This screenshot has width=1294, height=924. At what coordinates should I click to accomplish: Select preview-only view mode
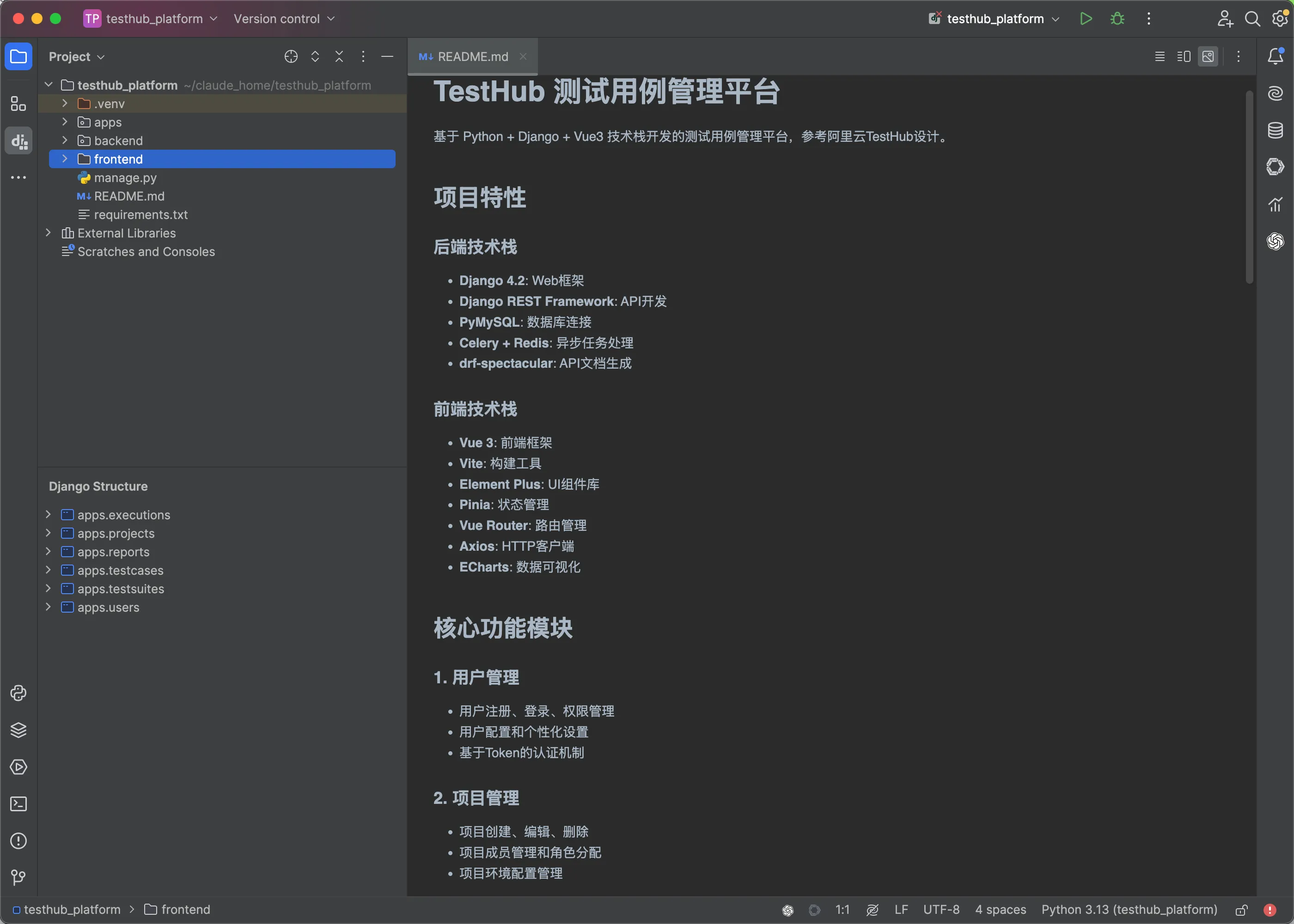[1208, 56]
